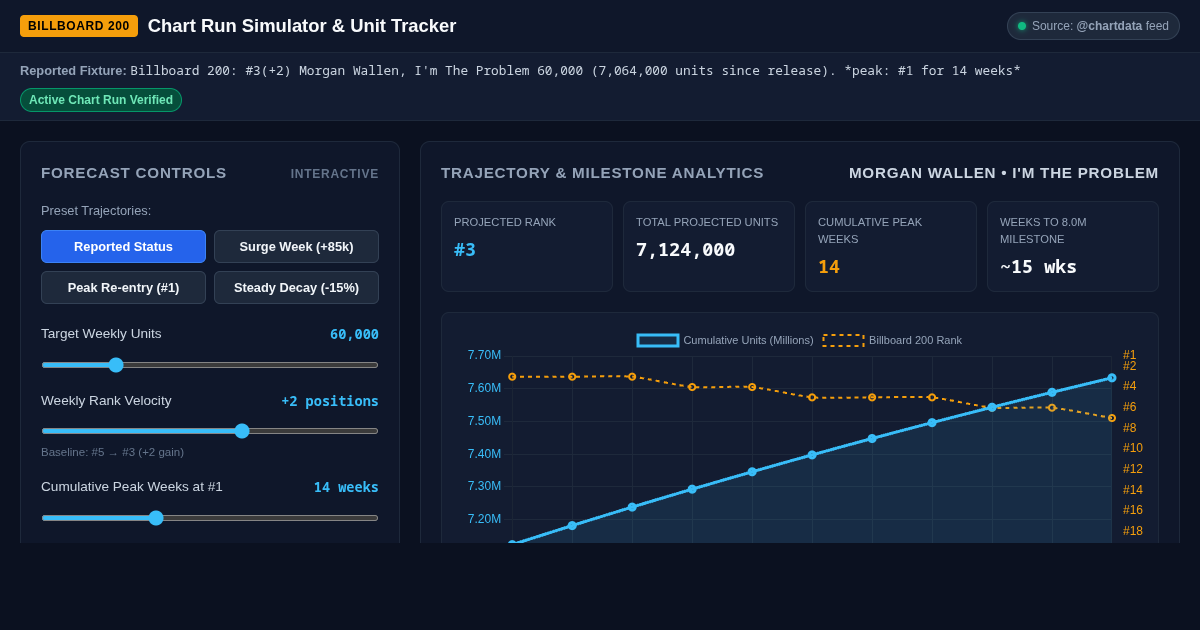The width and height of the screenshot is (1200, 630).
Task: Click Active Chart Run Verified badge
Action: click(101, 100)
